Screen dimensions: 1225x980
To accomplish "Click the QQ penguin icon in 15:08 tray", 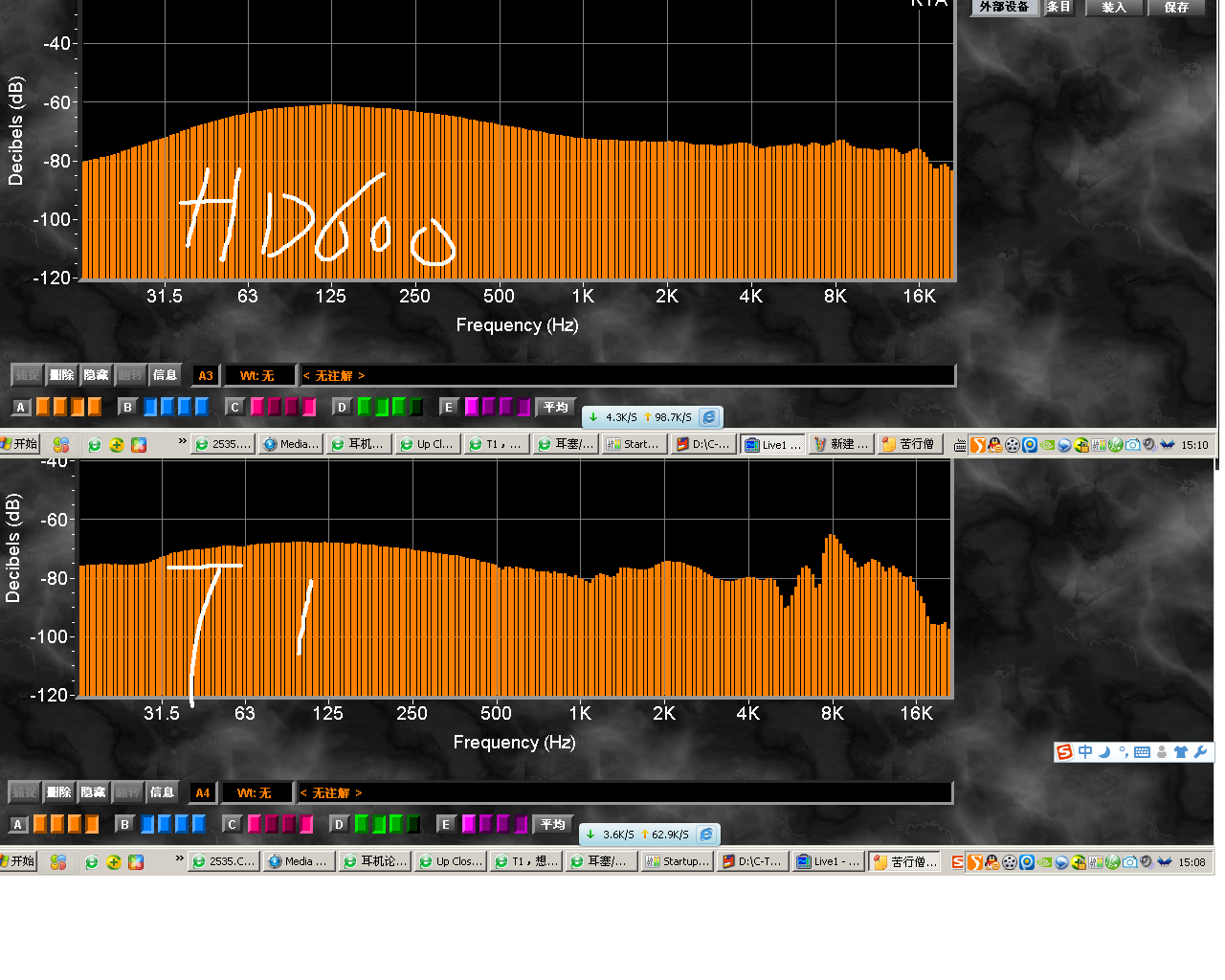I will pos(992,862).
